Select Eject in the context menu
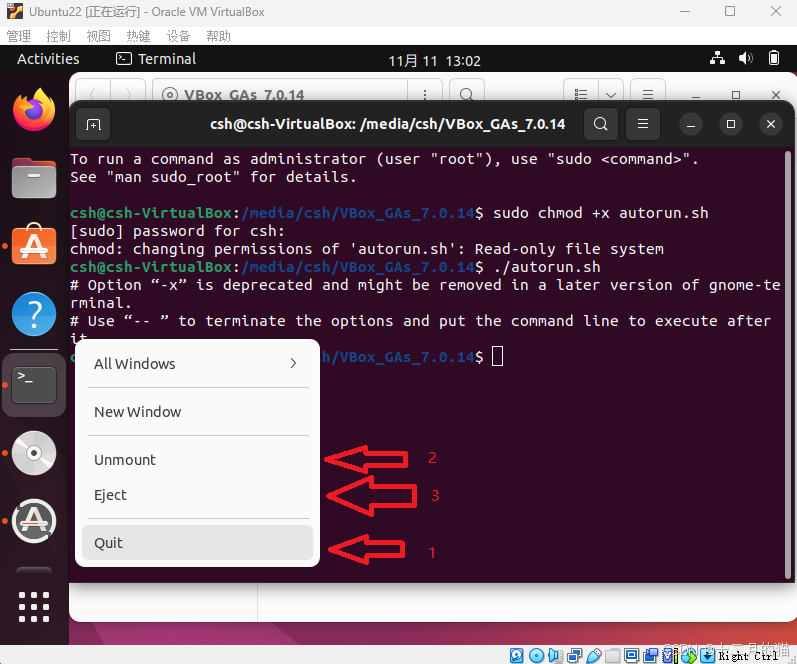This screenshot has height=664, width=797. coord(197,494)
